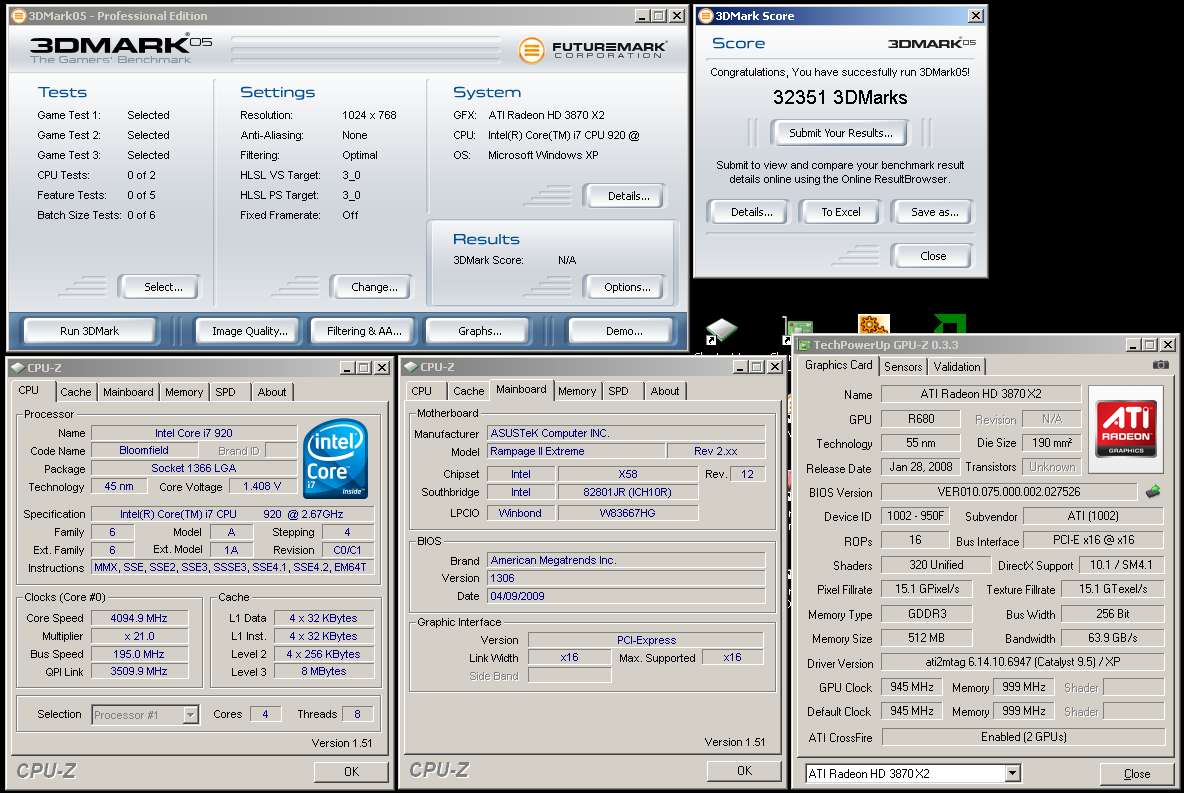
Task: Open About tab in first CPU-Z window
Action: click(x=272, y=392)
